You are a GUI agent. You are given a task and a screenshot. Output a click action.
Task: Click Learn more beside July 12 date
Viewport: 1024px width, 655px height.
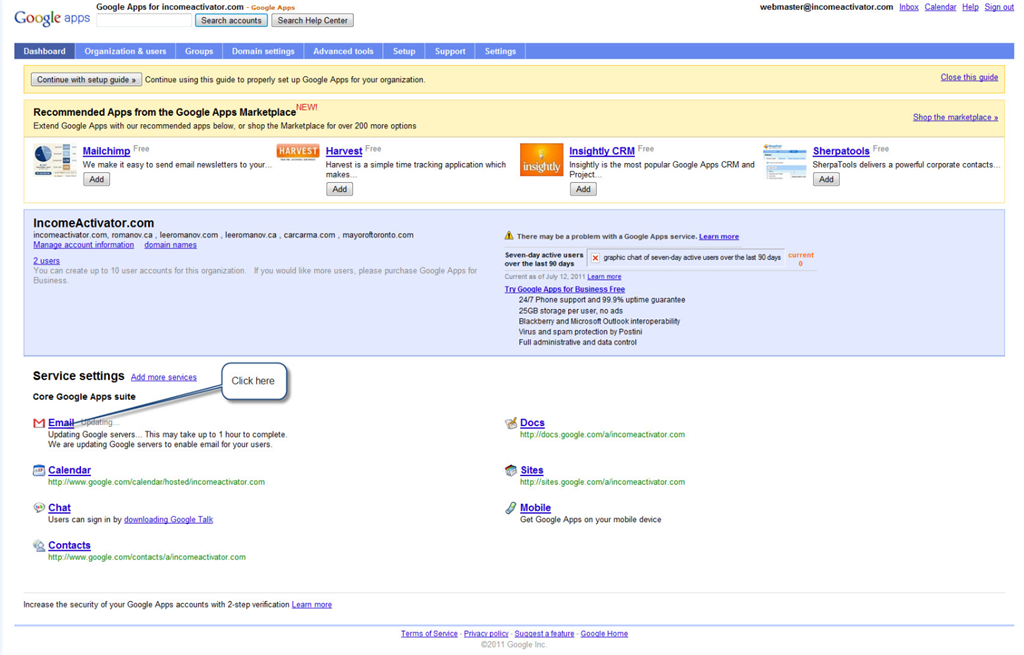click(x=604, y=277)
